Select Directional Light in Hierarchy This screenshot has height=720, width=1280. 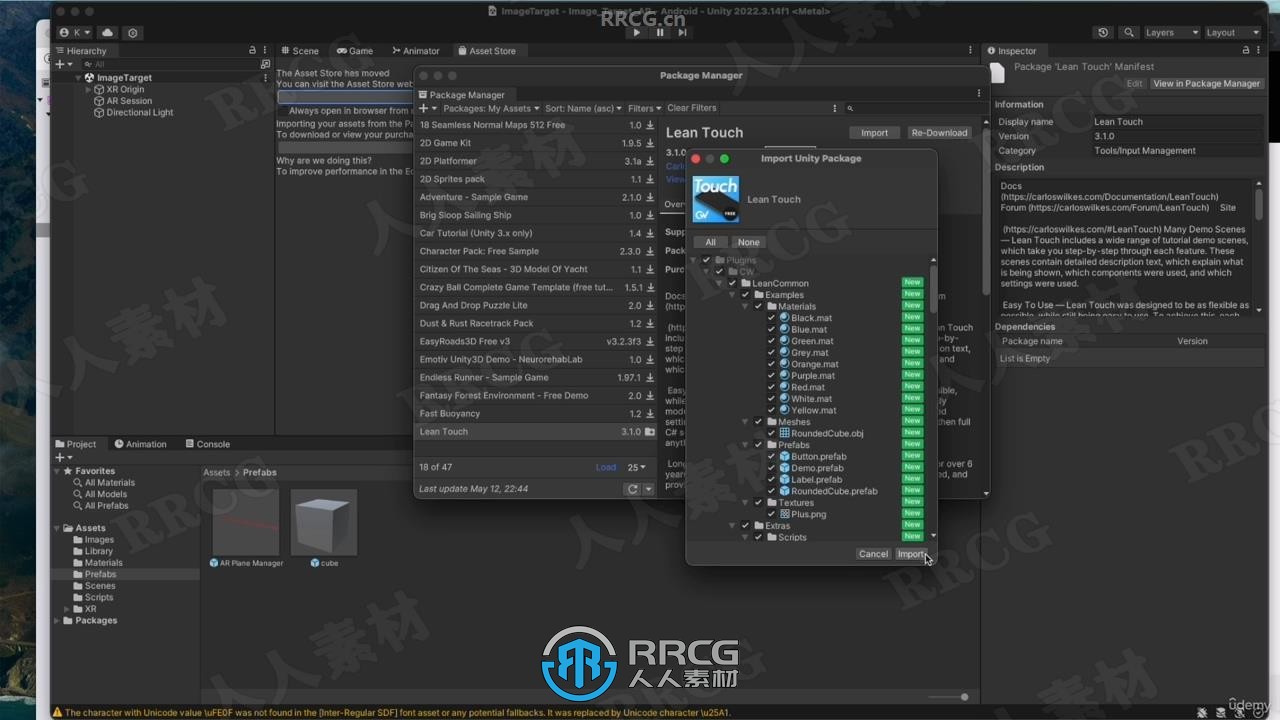(140, 113)
